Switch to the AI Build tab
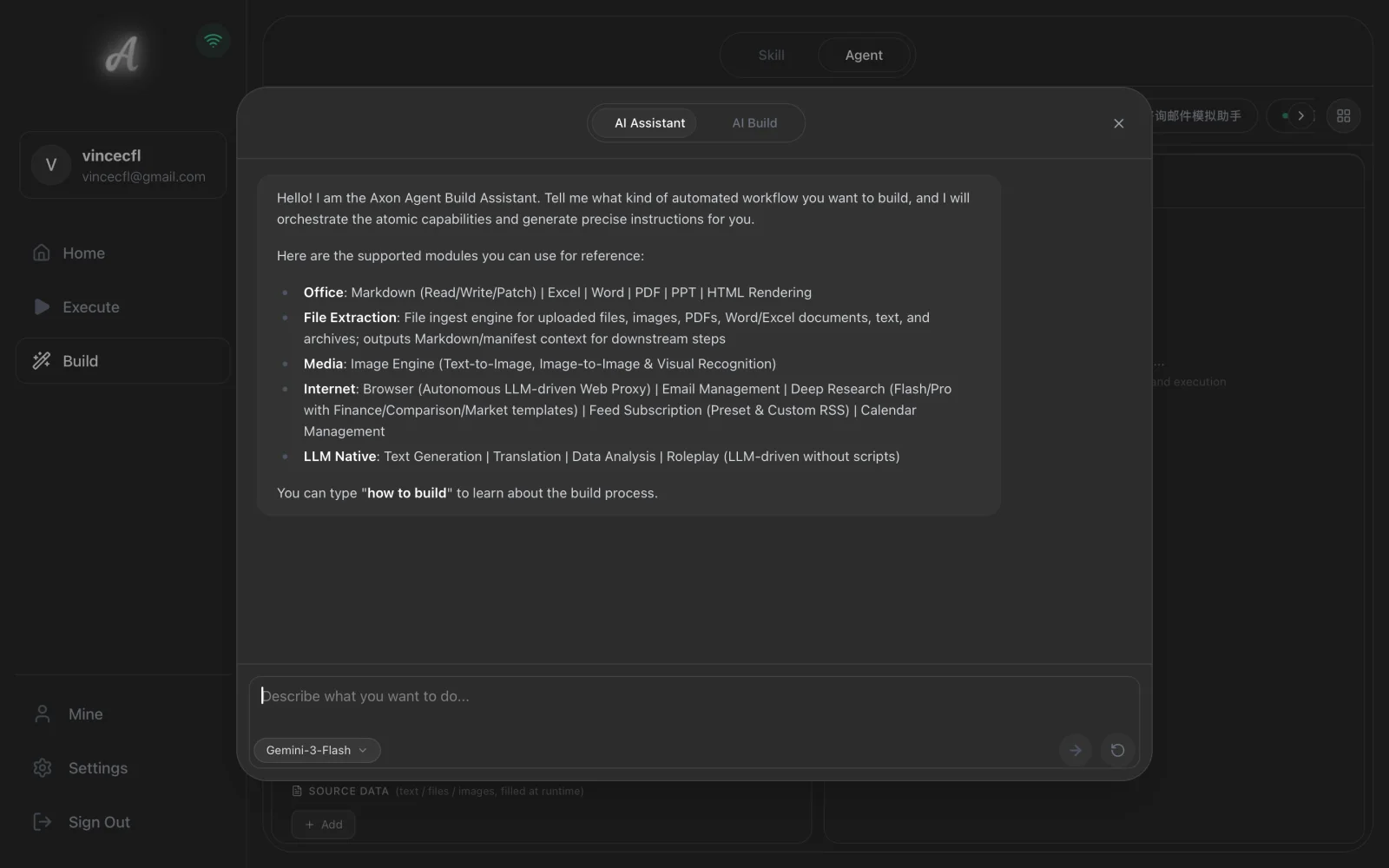This screenshot has height=868, width=1389. click(x=754, y=123)
